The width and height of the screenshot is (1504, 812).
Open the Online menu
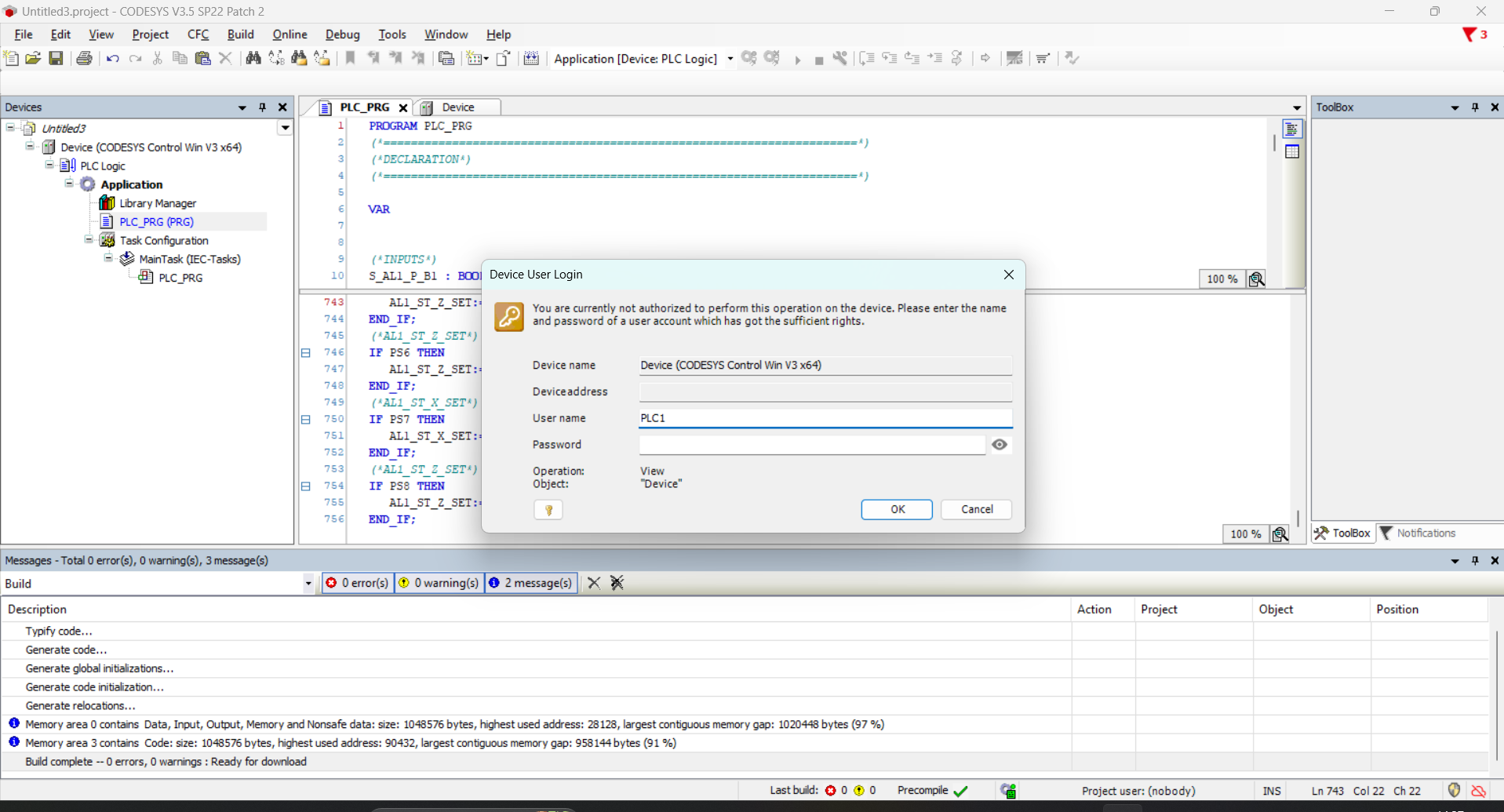(290, 35)
